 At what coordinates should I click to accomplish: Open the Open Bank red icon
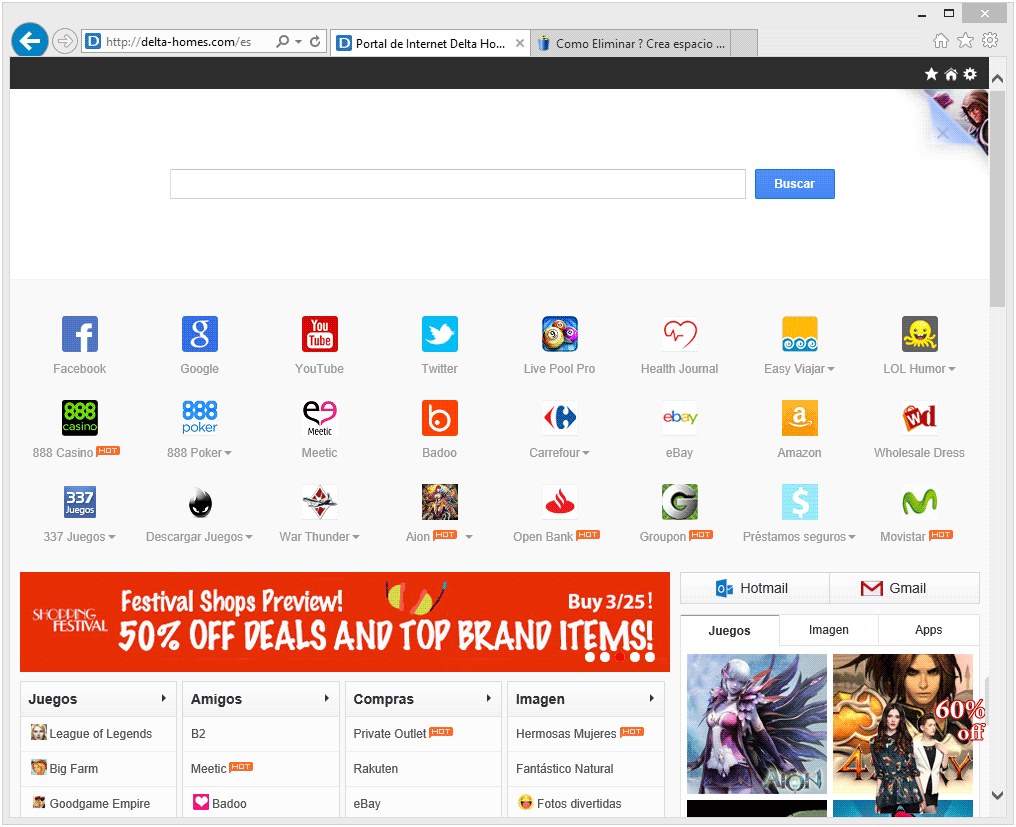pos(560,502)
